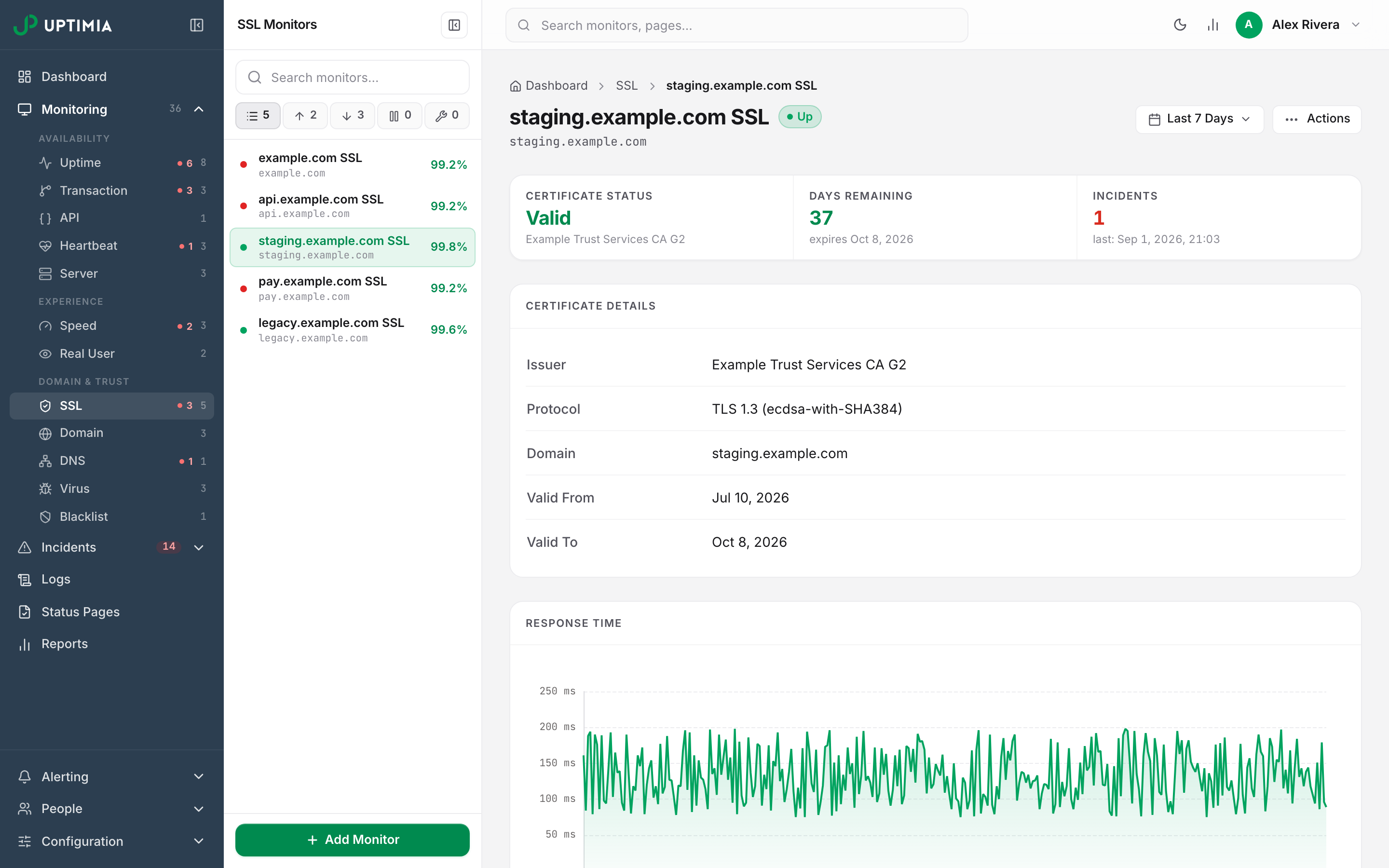The height and width of the screenshot is (868, 1389).
Task: Open Blacklist monitors in sidebar
Action: pos(112,516)
